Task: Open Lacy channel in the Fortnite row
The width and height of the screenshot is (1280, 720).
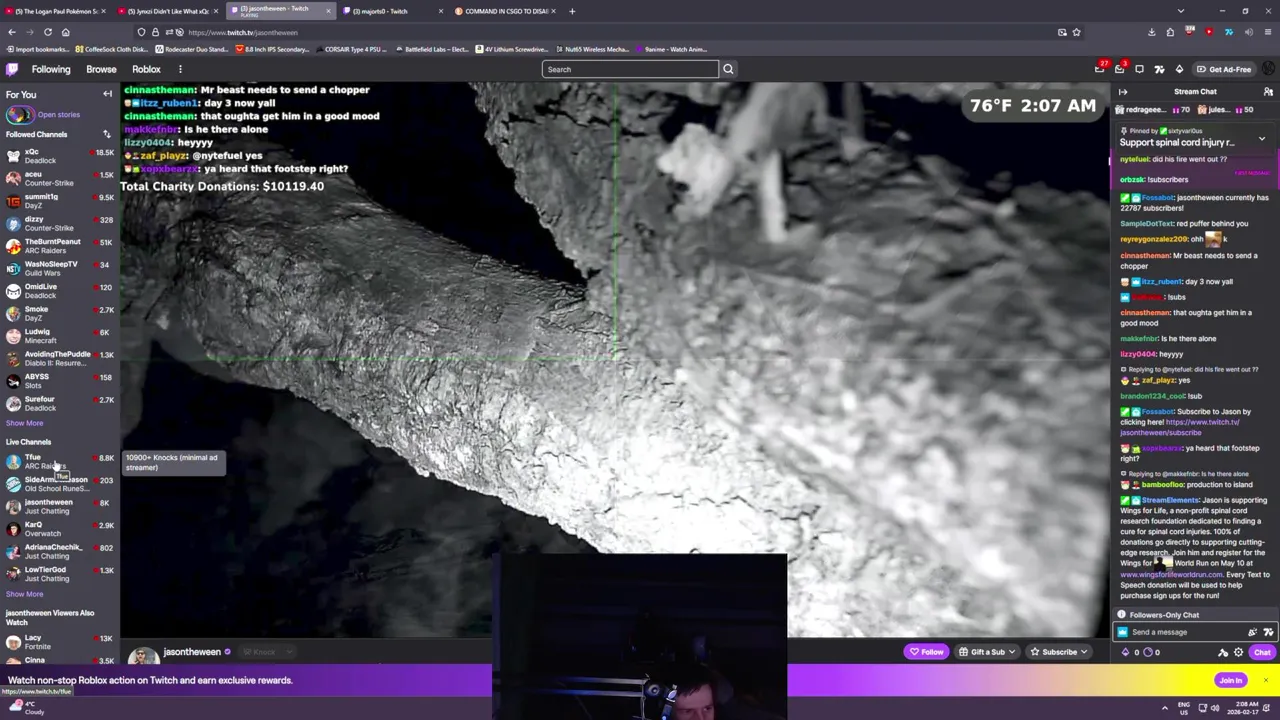Action: [x=60, y=642]
